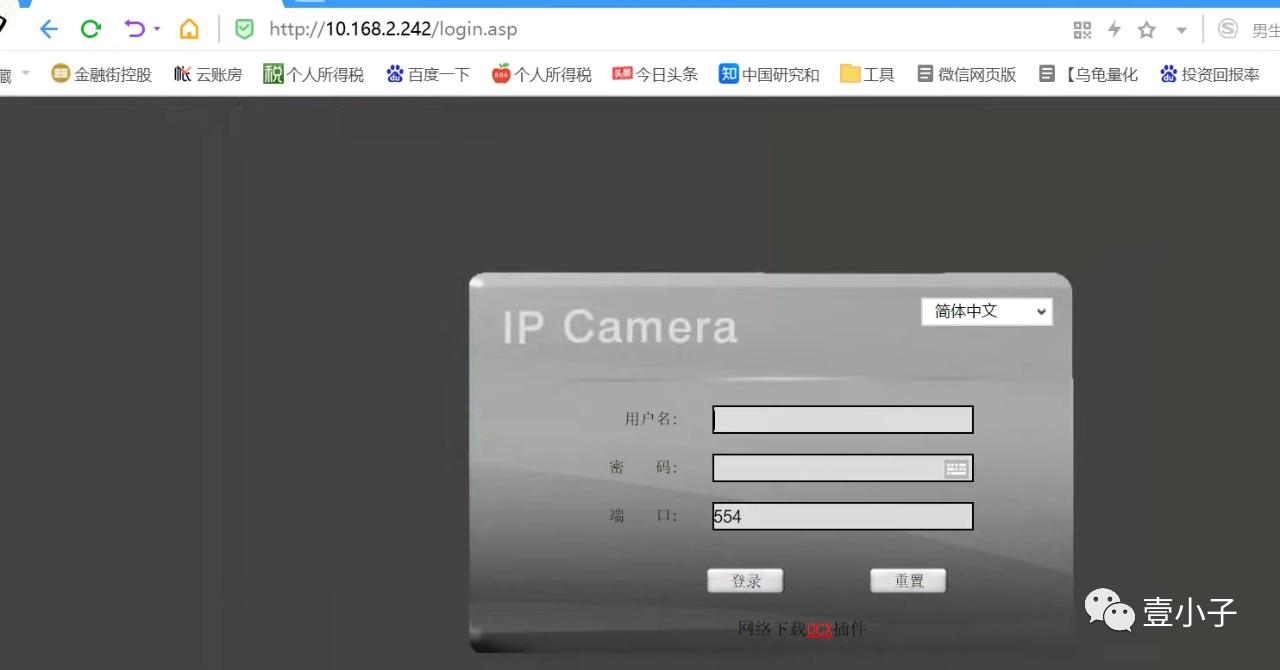Open the extensions grid icon beside the star
The image size is (1280, 670).
point(1081,29)
